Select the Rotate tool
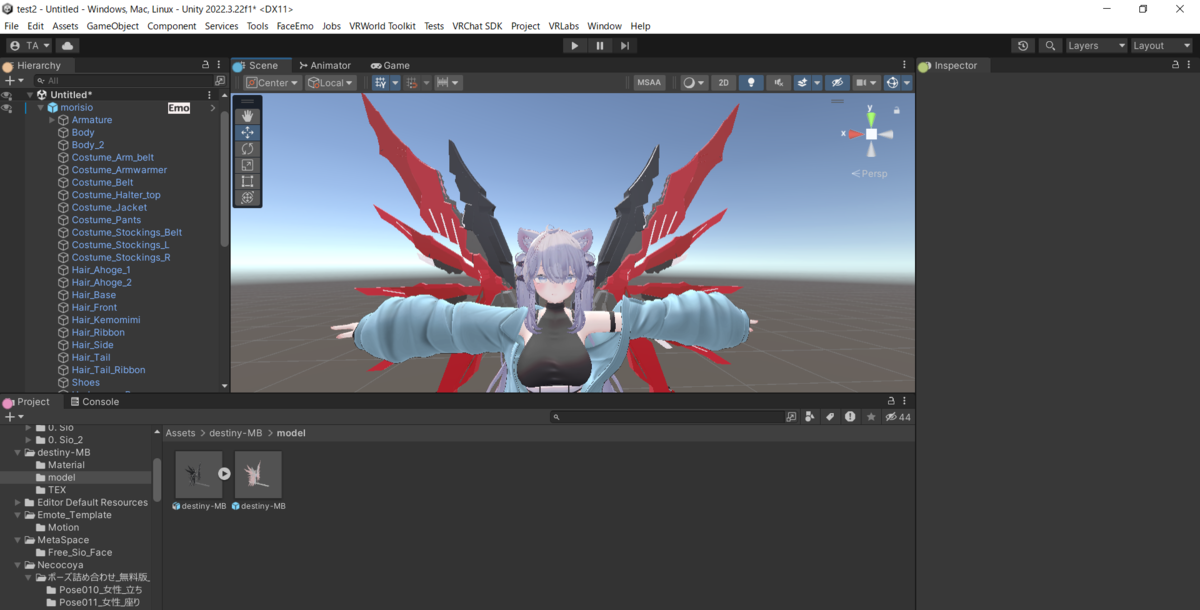The height and width of the screenshot is (610, 1200). click(247, 149)
